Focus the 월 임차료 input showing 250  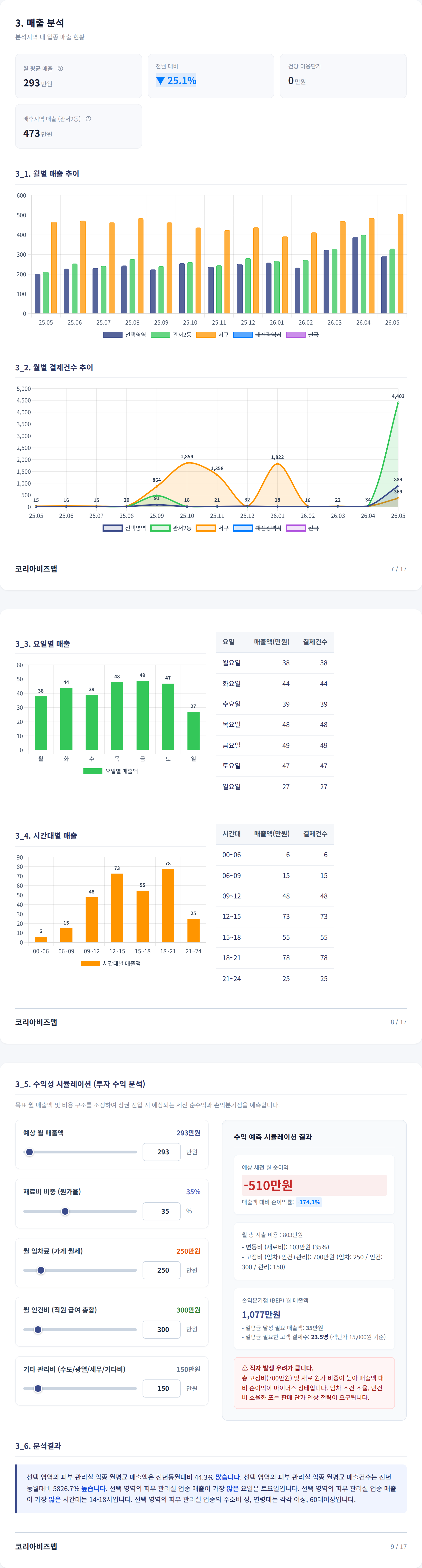pyautogui.click(x=161, y=1270)
